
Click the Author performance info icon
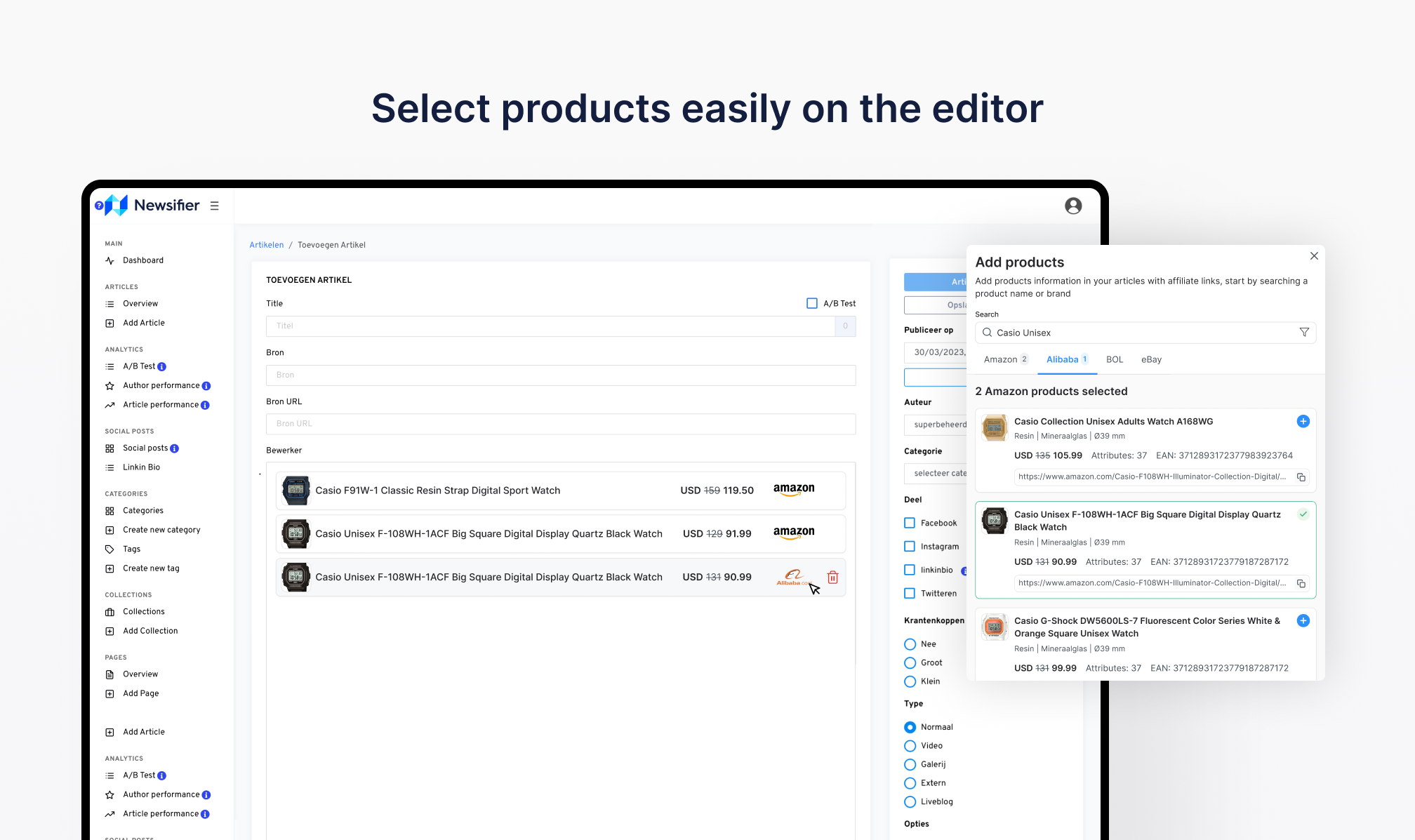206,386
